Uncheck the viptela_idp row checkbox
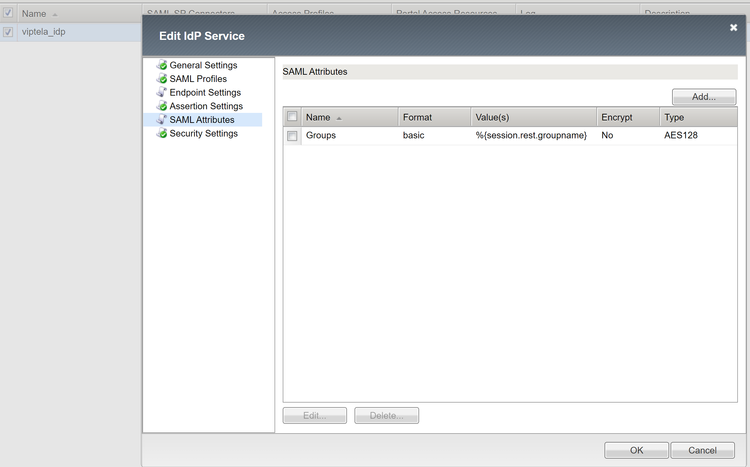The width and height of the screenshot is (750, 467). point(8,32)
